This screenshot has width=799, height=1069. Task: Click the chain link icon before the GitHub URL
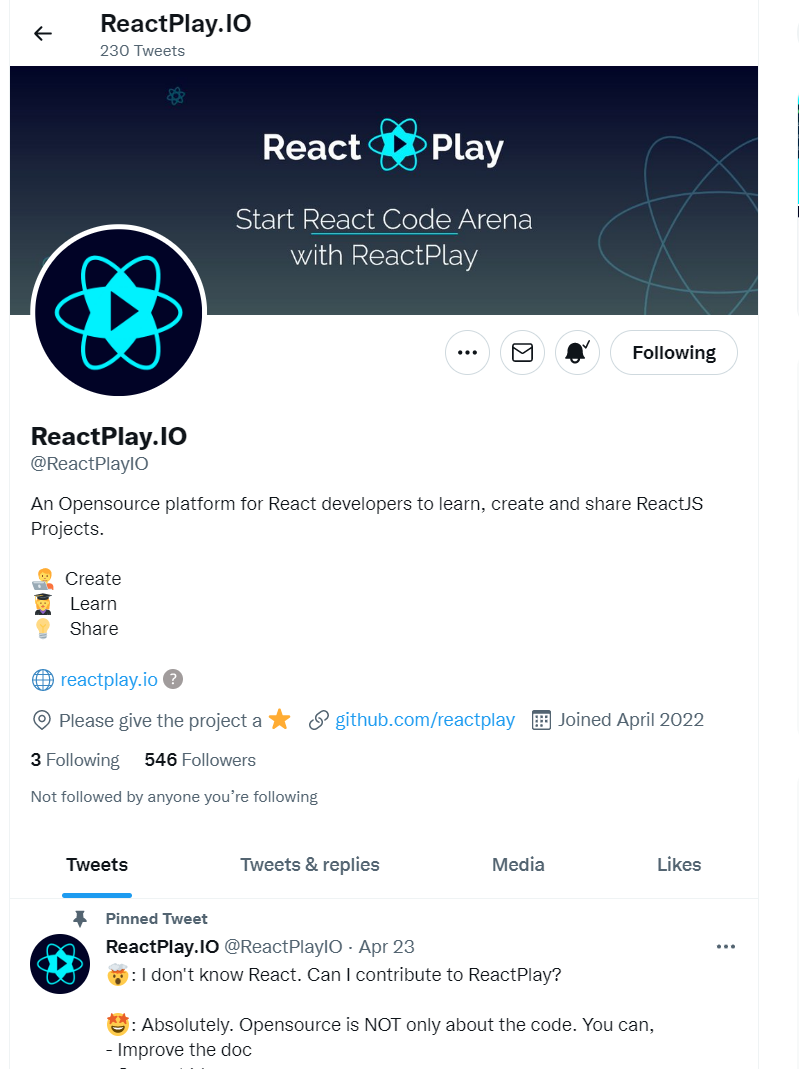click(x=320, y=719)
